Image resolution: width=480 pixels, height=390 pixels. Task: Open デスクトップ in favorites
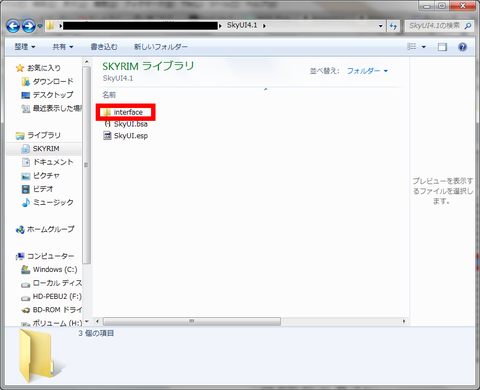(x=47, y=95)
